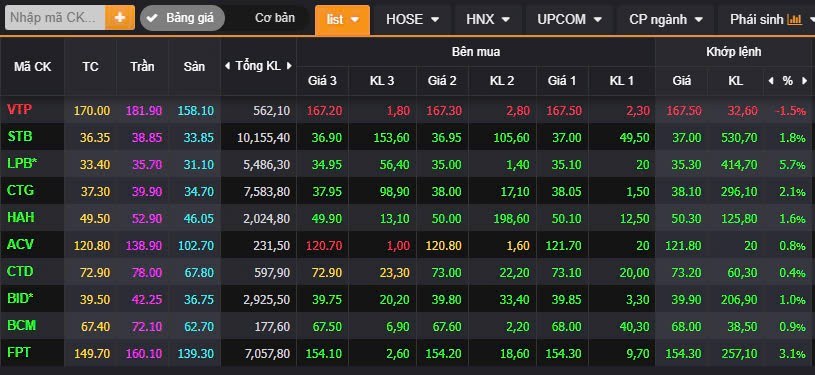Viewport: 815px width, 375px height.
Task: Click the Sàn floor price header
Action: [194, 67]
